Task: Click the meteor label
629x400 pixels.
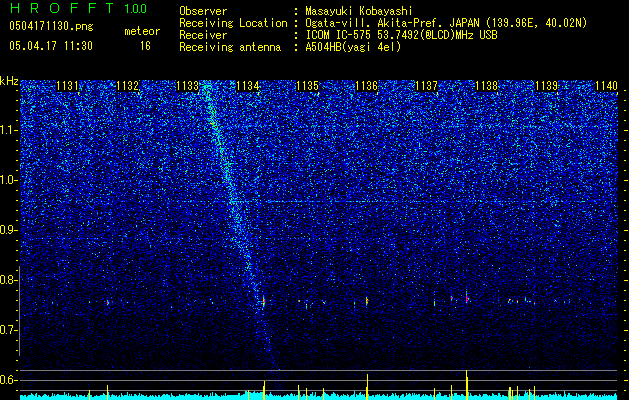Action: 142,31
